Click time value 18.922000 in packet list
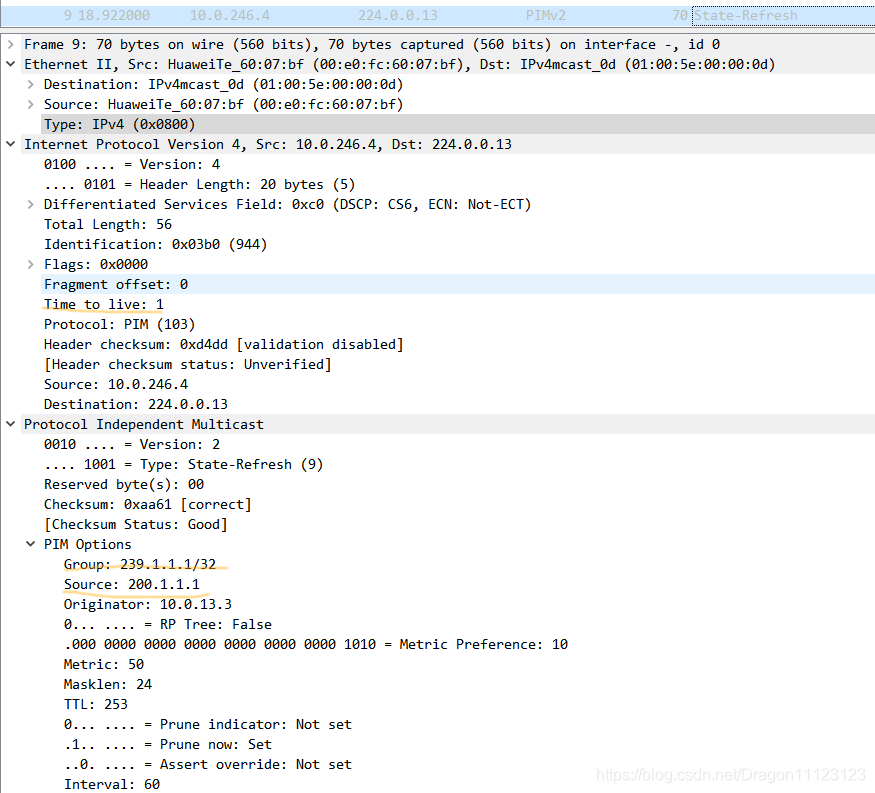This screenshot has width=875, height=793. [114, 16]
